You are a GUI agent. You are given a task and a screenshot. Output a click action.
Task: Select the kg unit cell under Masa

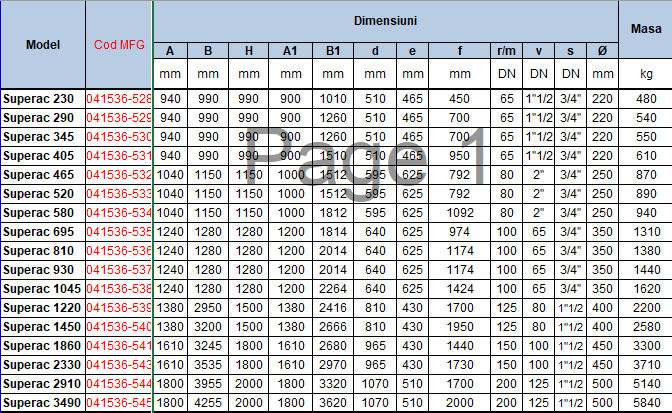pyautogui.click(x=645, y=74)
